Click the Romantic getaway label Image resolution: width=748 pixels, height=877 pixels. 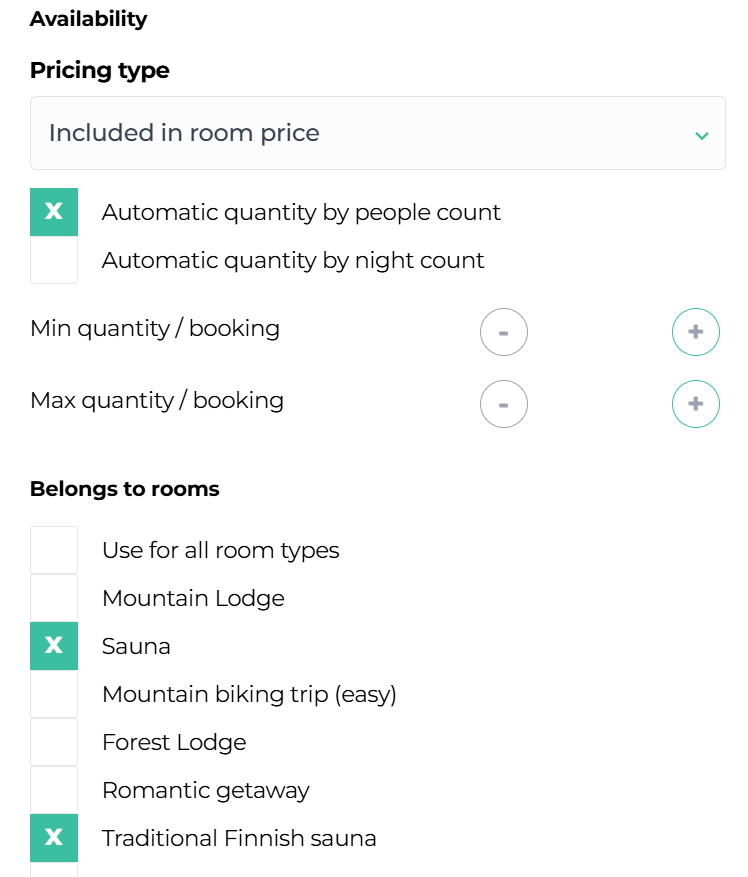pyautogui.click(x=206, y=790)
